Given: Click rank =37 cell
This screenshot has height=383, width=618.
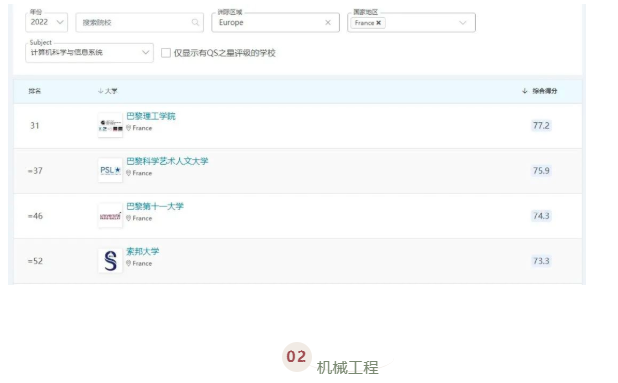Looking at the screenshot, I should 35,171.
